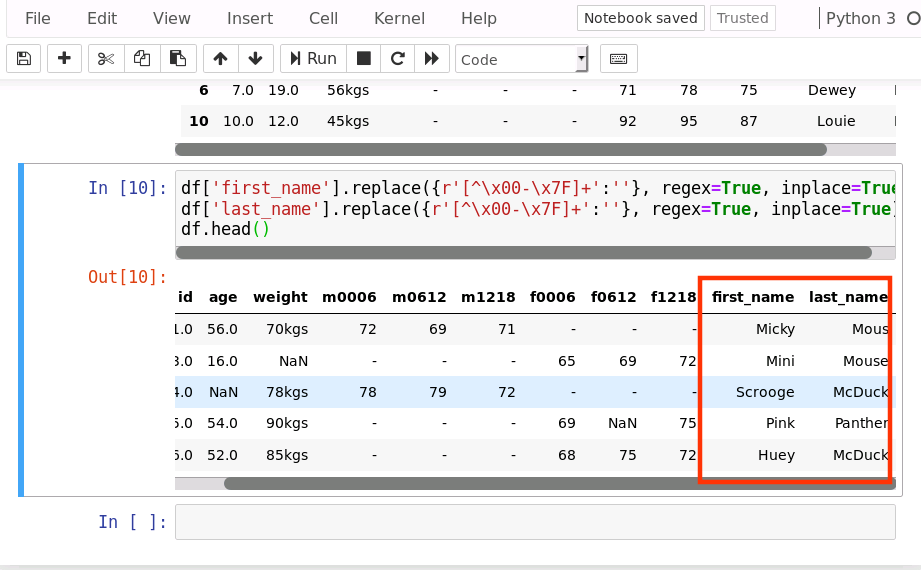Open the Kernel menu
This screenshot has height=570, width=921.
[x=399, y=18]
